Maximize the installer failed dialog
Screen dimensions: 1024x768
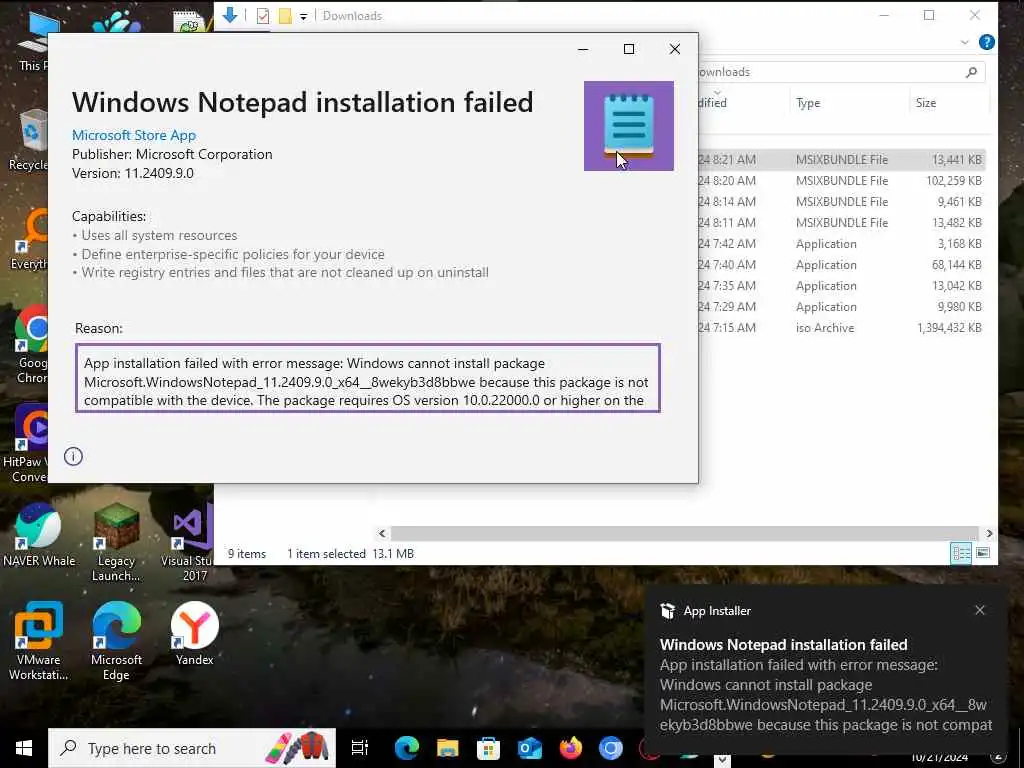(x=629, y=49)
